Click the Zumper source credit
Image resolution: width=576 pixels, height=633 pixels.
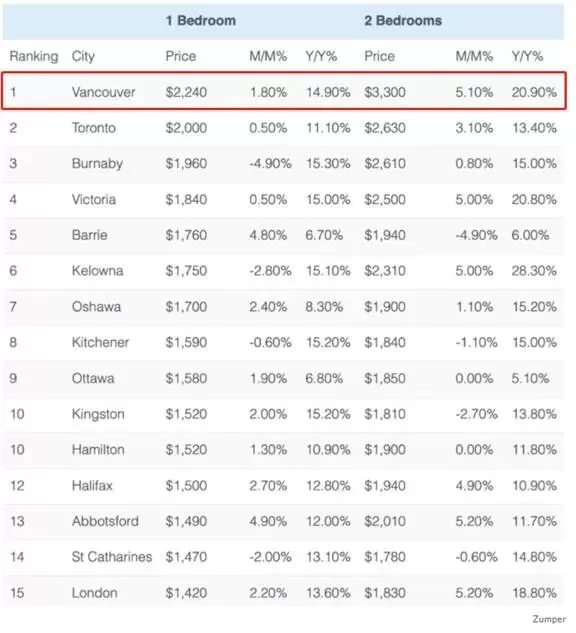pyautogui.click(x=549, y=619)
